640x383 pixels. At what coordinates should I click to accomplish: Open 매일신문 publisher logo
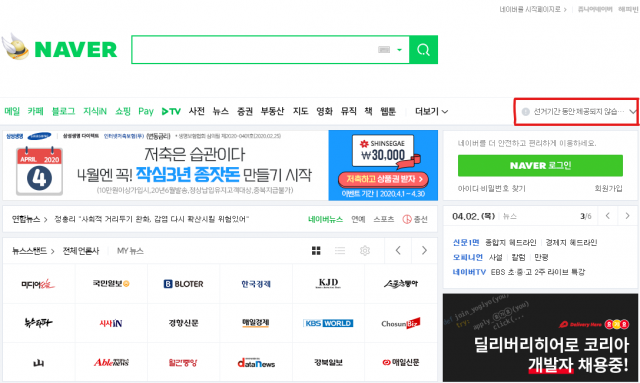(x=401, y=362)
